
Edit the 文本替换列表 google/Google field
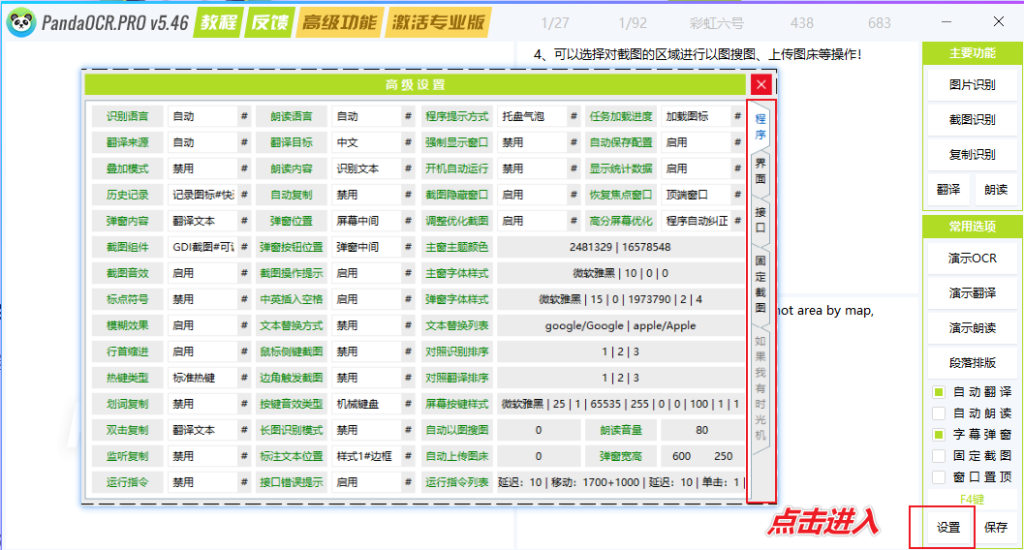620,325
